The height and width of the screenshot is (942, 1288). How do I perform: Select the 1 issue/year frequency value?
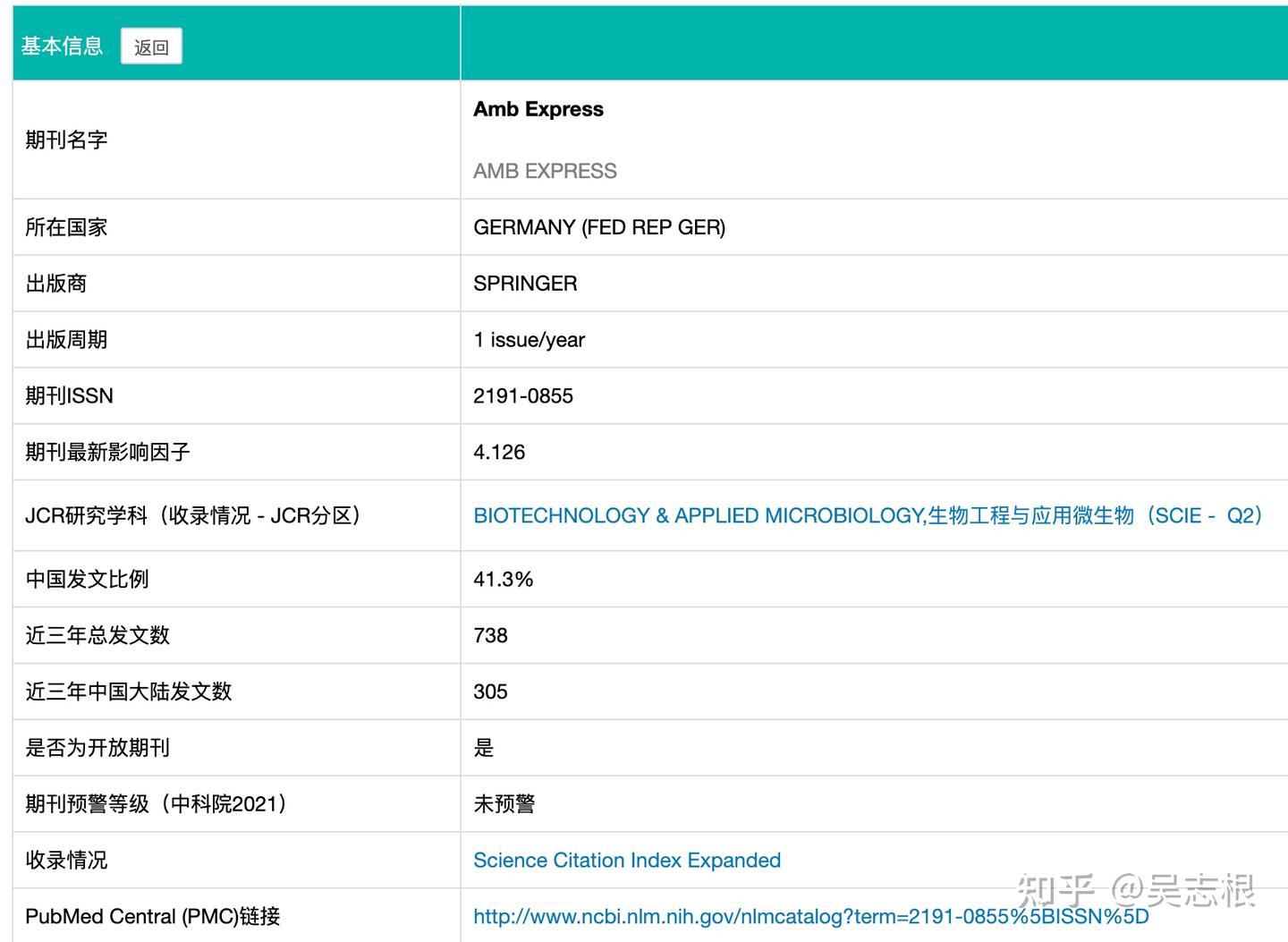(x=529, y=339)
